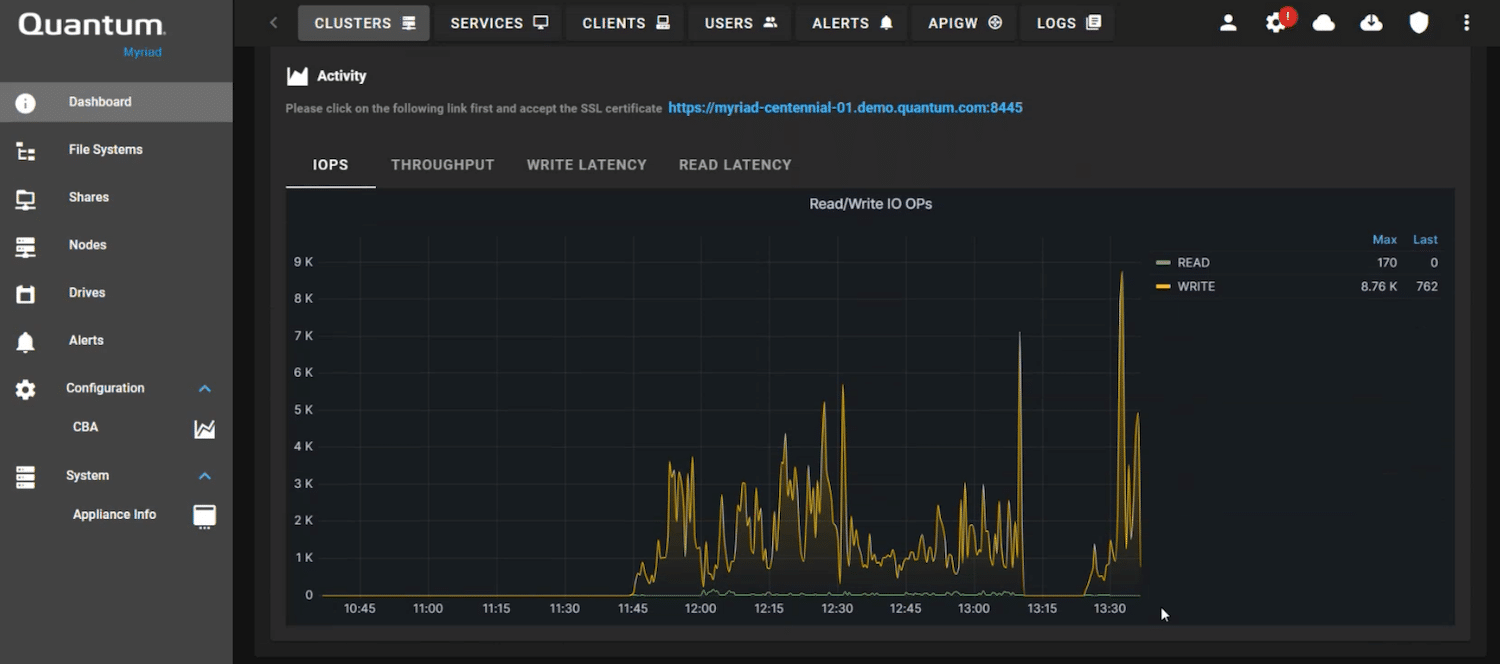The width and height of the screenshot is (1500, 664).
Task: Open the Logs tab
Action: pos(1068,23)
